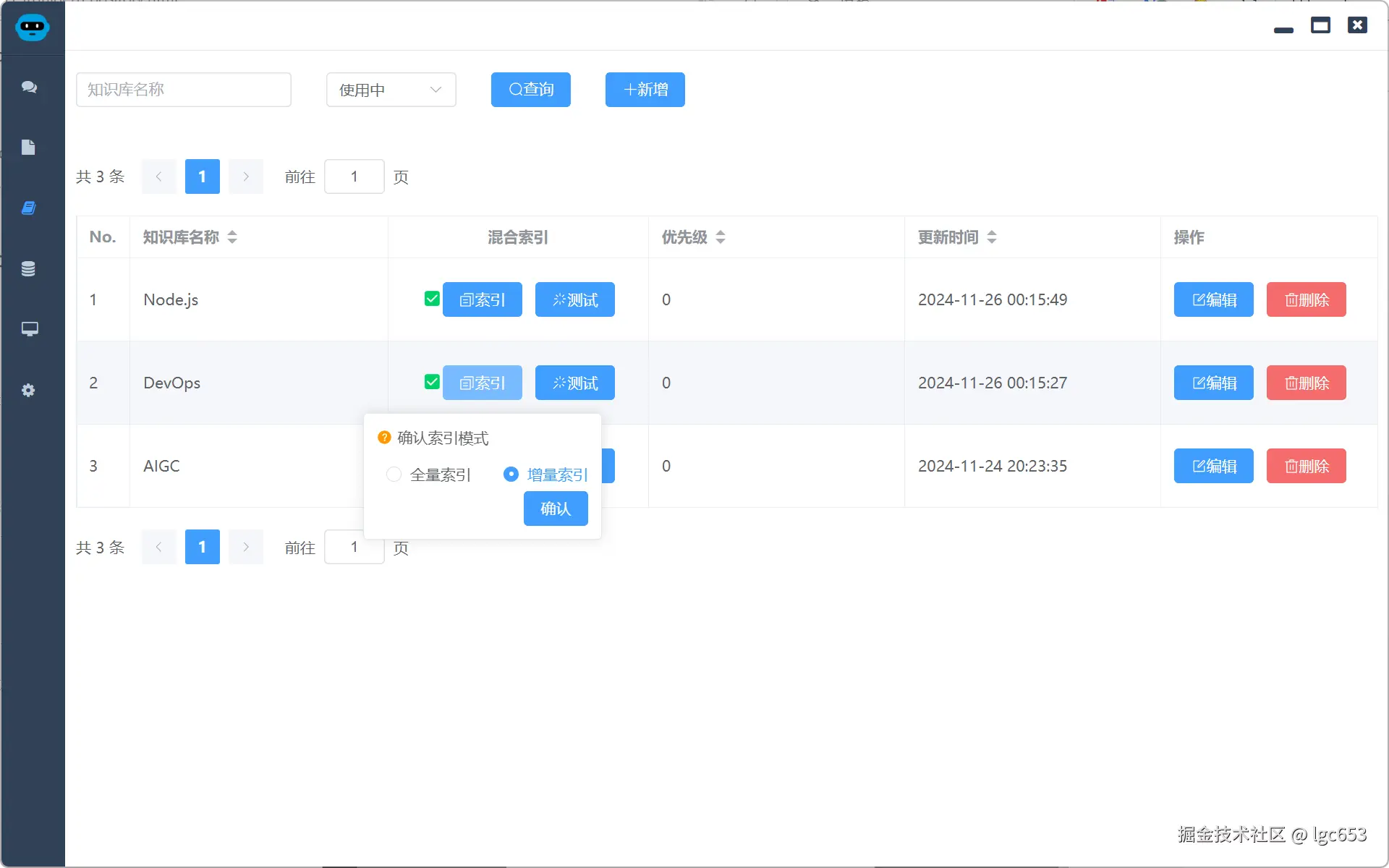The width and height of the screenshot is (1389, 868).
Task: Open the document file sidebar icon
Action: pyautogui.click(x=28, y=148)
